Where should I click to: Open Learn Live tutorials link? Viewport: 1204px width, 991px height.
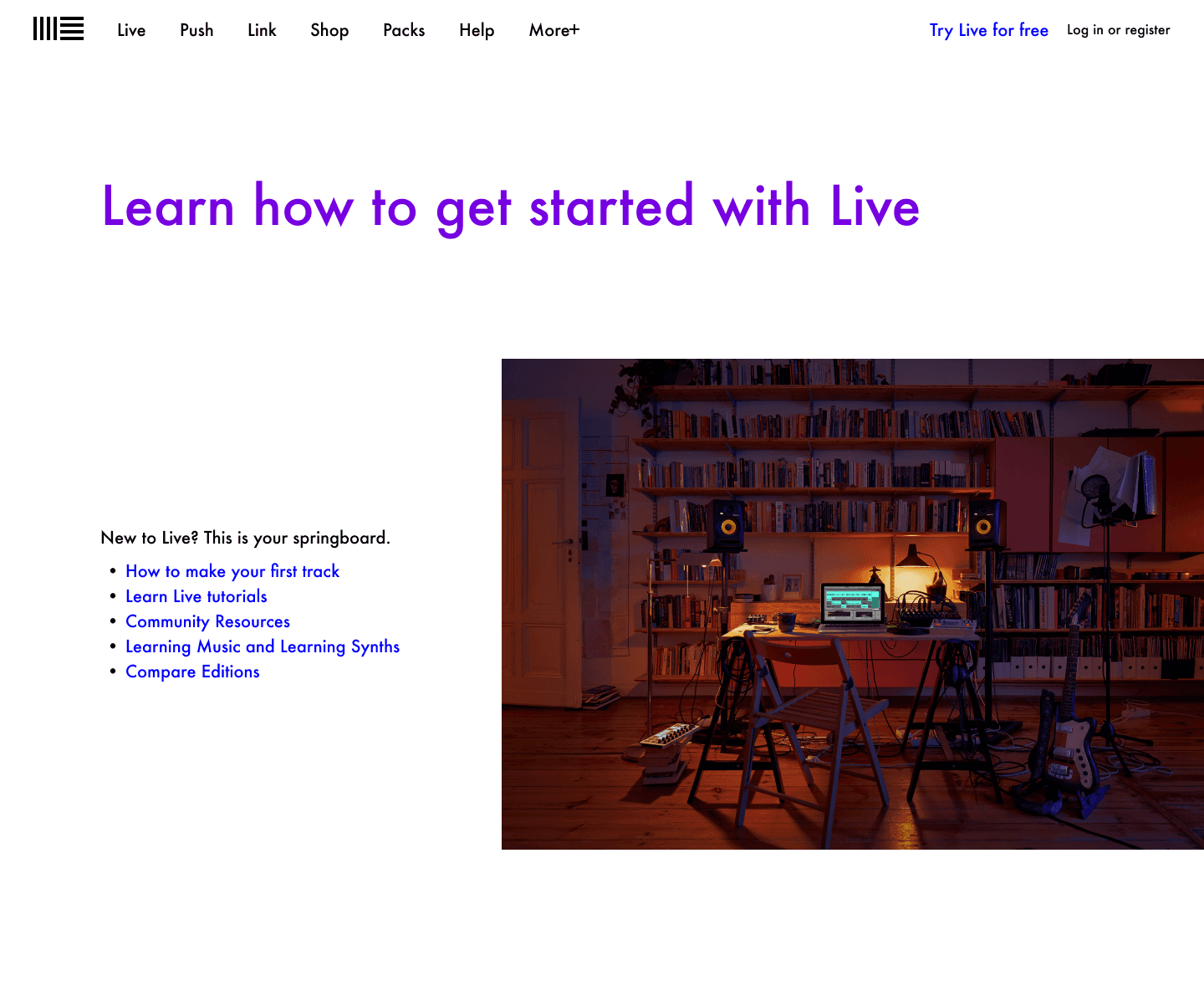(196, 596)
